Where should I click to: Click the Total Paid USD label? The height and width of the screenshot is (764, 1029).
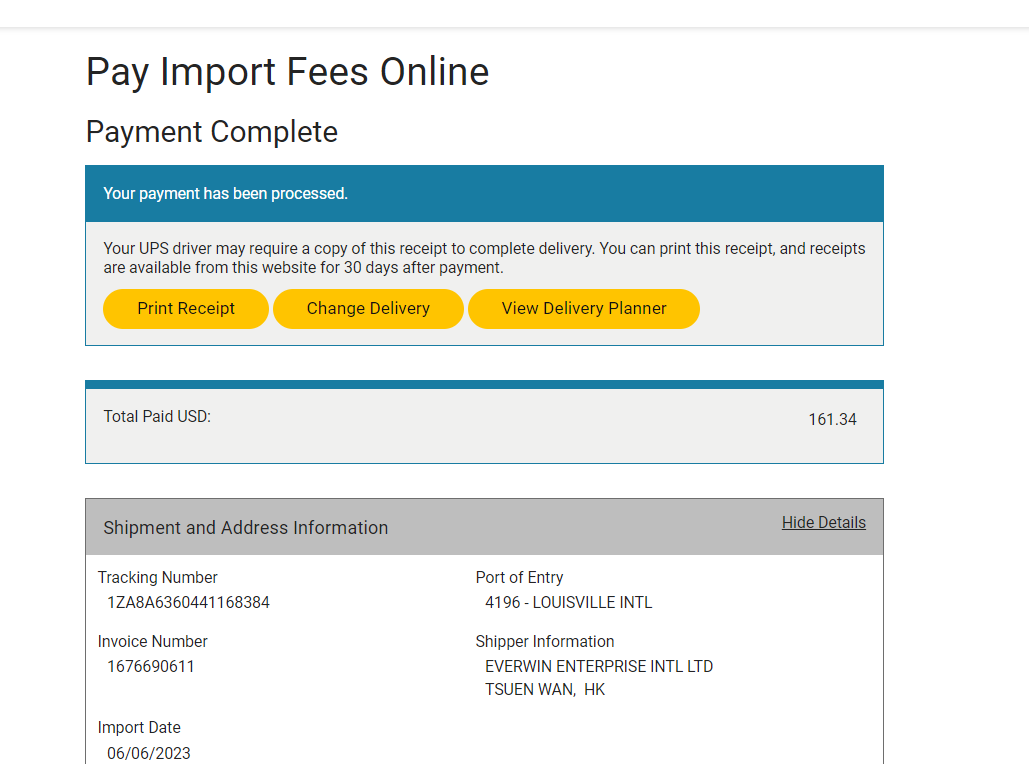[157, 417]
